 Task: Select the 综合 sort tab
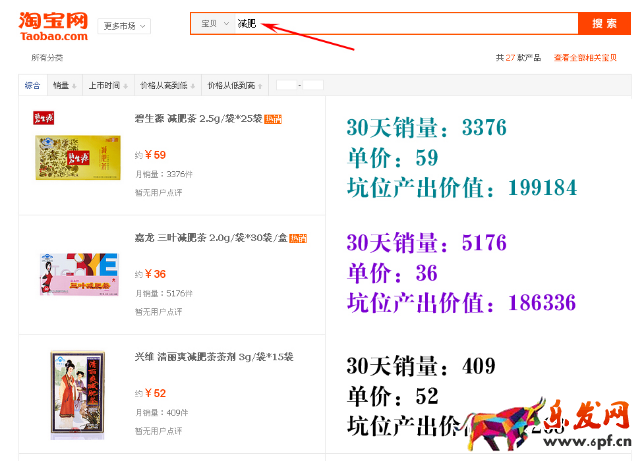[x=33, y=85]
